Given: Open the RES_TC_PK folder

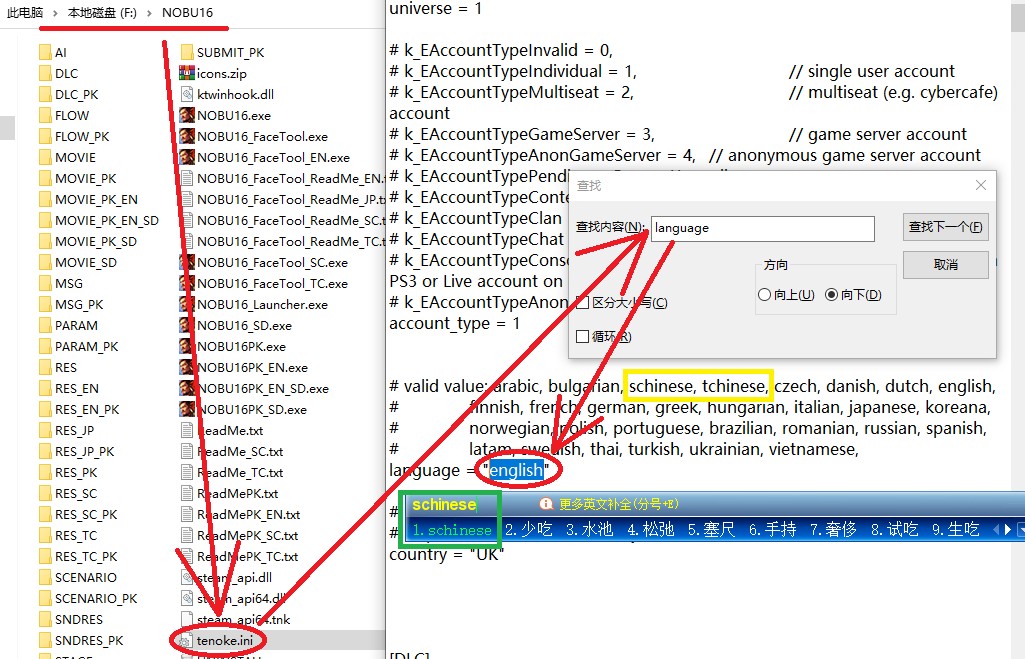Looking at the screenshot, I should click(78, 556).
